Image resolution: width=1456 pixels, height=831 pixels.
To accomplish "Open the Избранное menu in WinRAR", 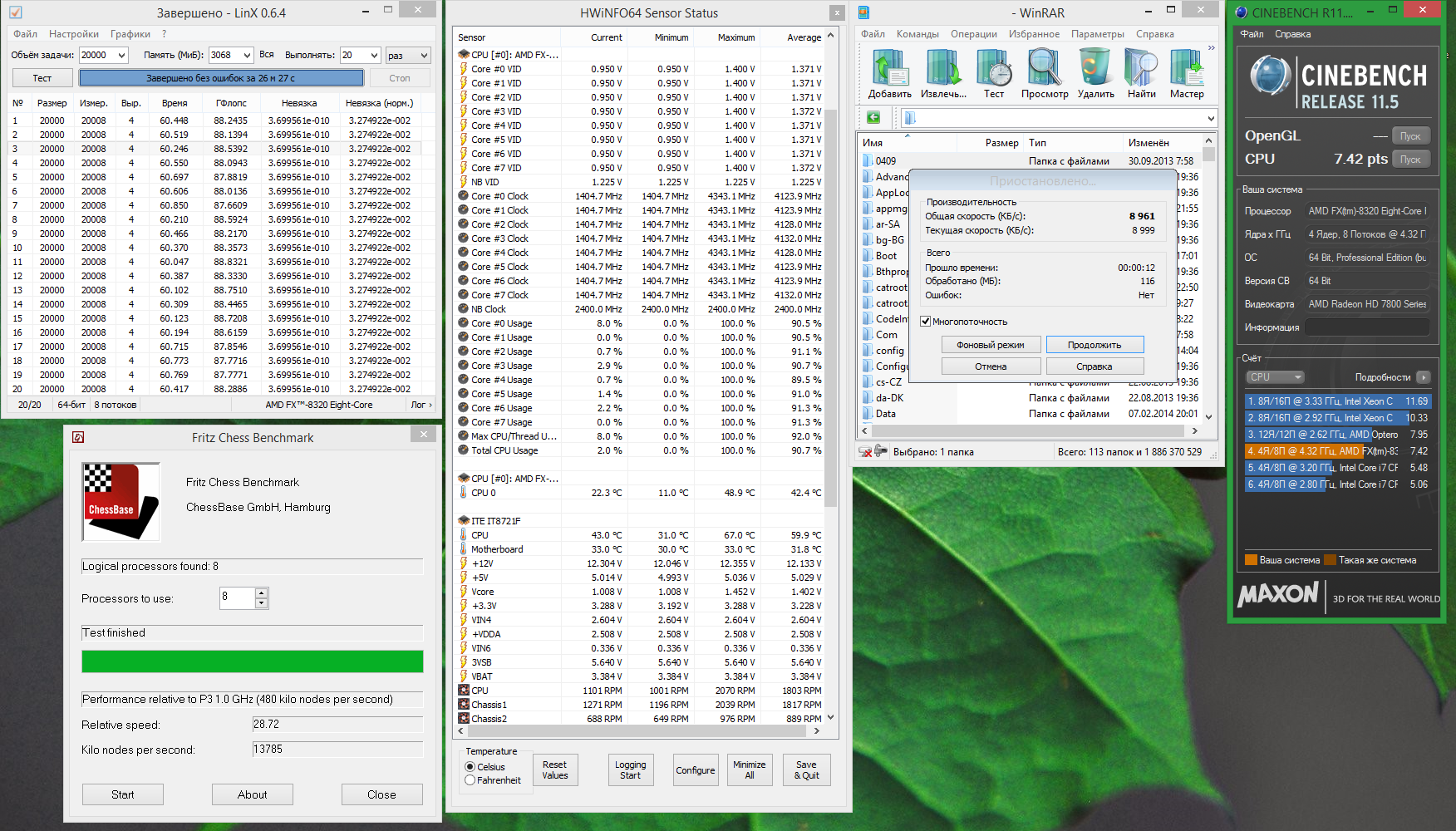I will click(1034, 34).
